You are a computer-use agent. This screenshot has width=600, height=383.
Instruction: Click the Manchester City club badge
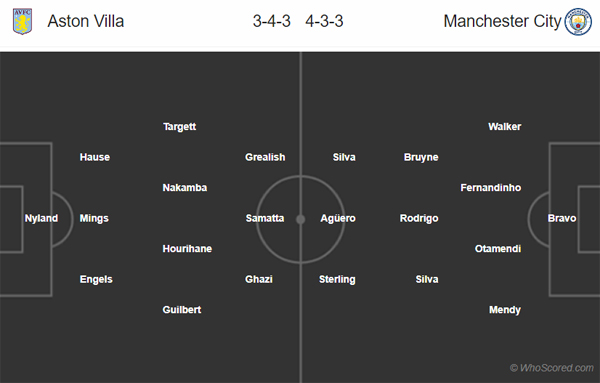coord(578,22)
